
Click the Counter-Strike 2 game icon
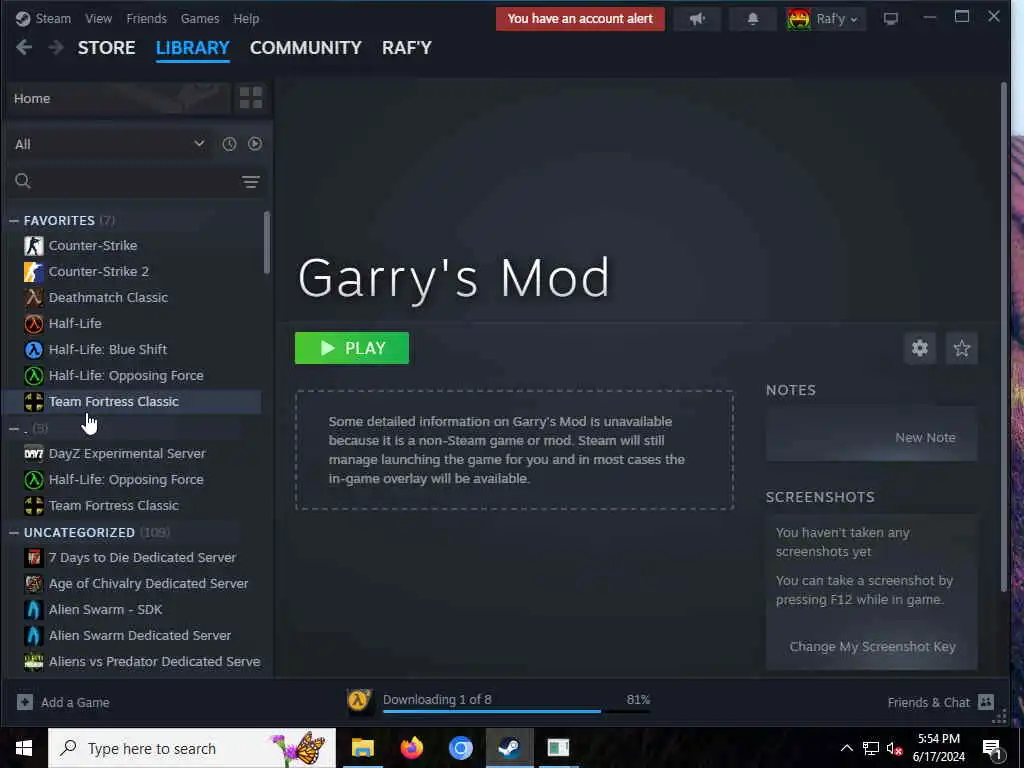pyautogui.click(x=34, y=272)
